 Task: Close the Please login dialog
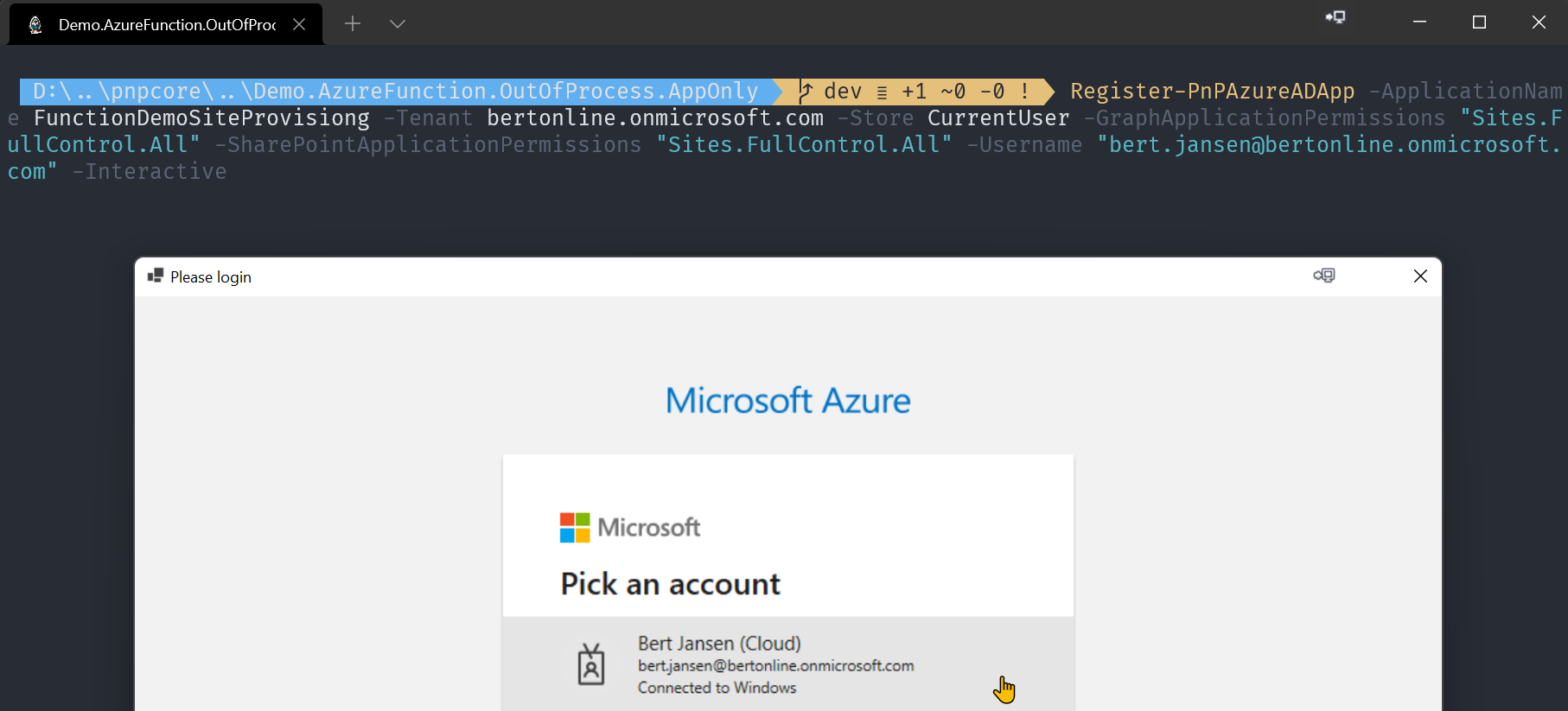[1420, 276]
